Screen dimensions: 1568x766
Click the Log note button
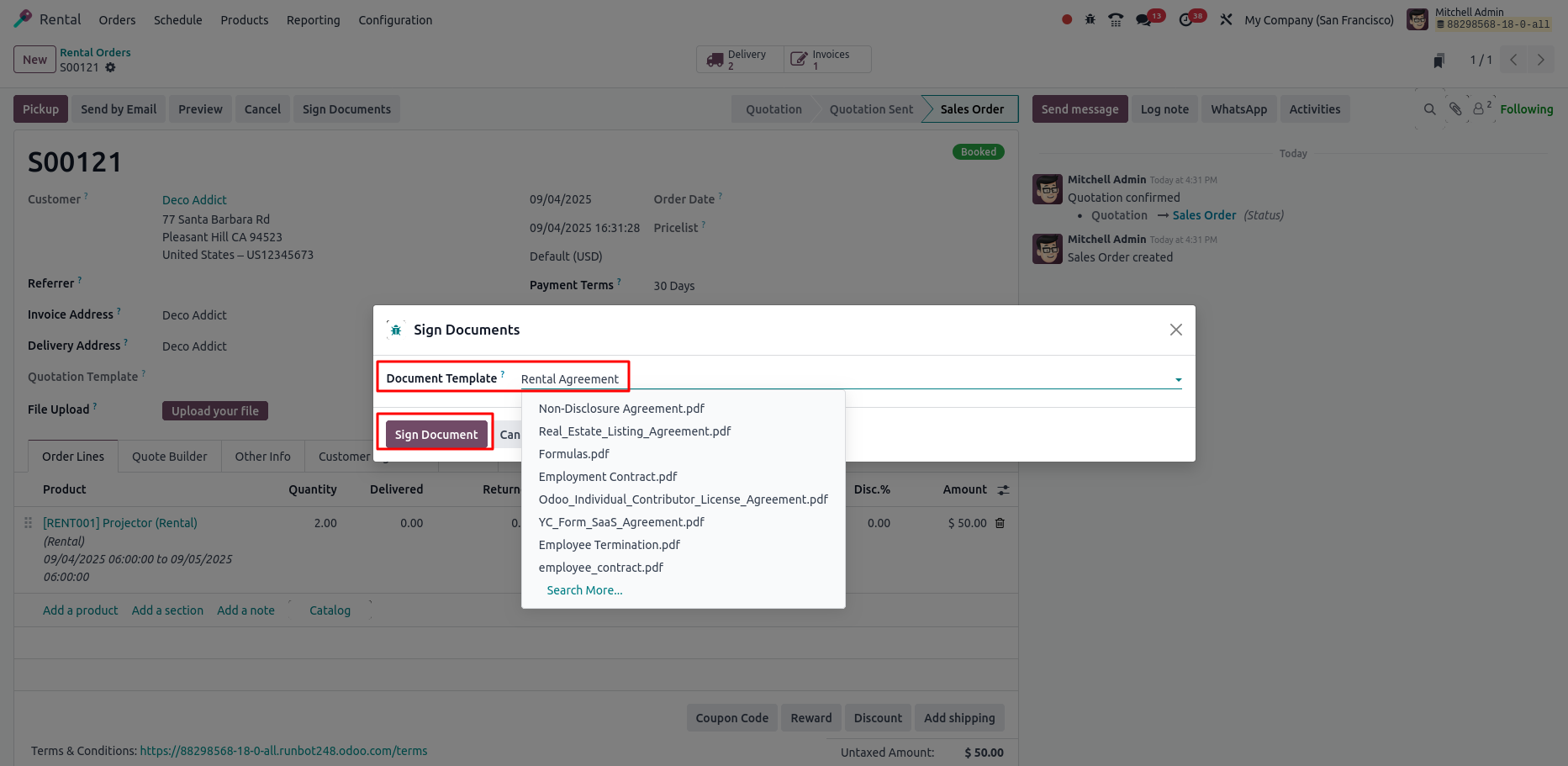coord(1164,109)
